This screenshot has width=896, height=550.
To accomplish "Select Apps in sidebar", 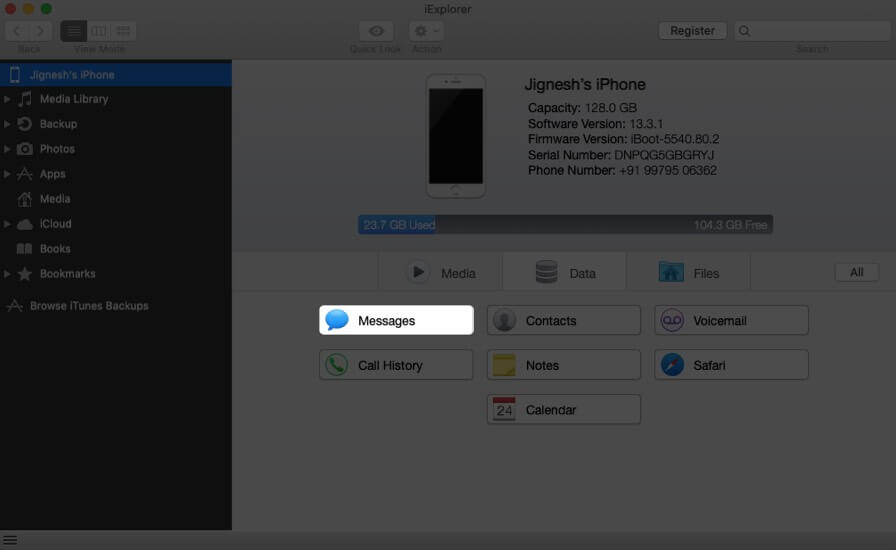I will tap(116, 174).
